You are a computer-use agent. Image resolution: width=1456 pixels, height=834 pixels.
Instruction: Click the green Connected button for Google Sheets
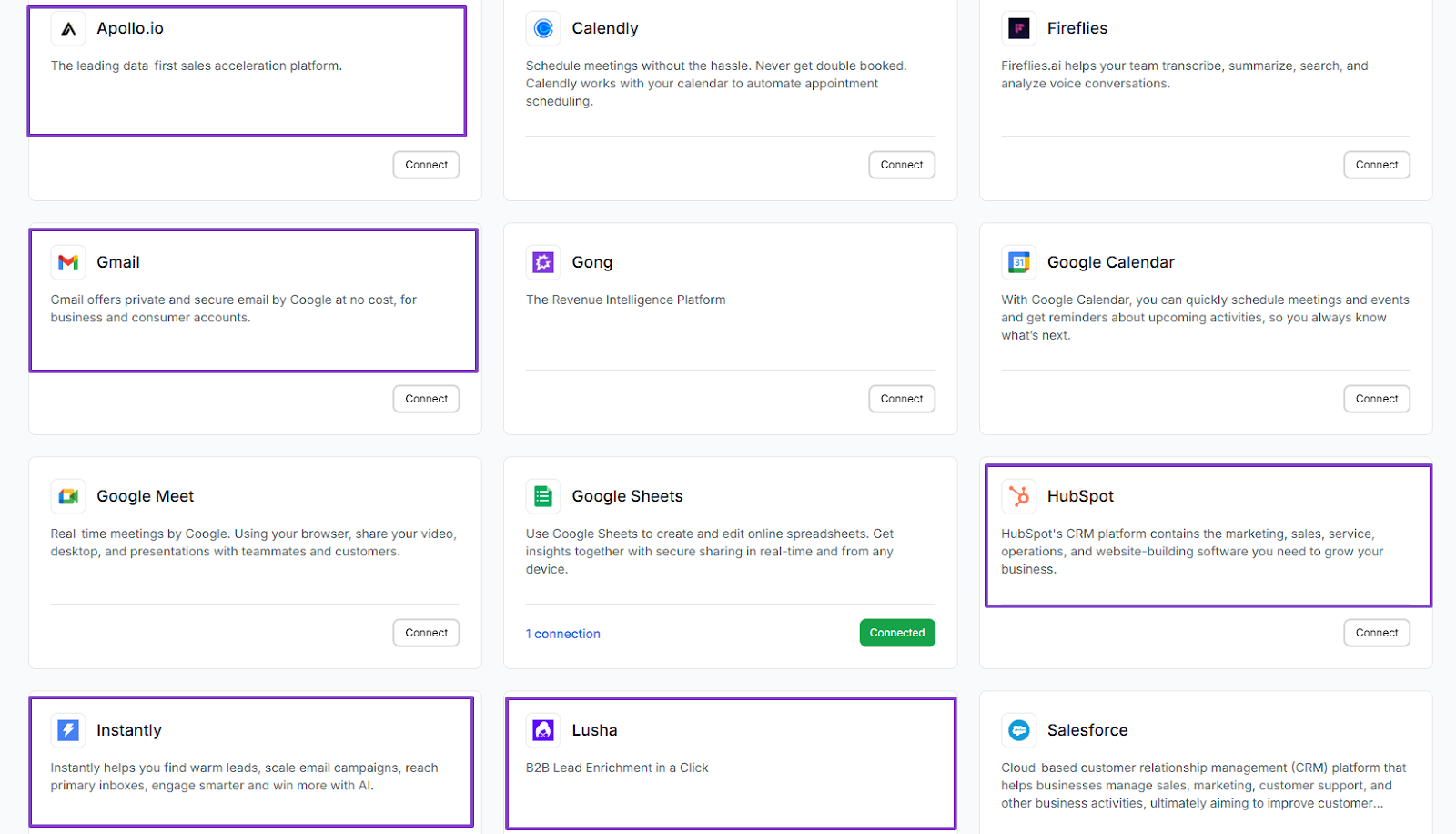(x=897, y=633)
